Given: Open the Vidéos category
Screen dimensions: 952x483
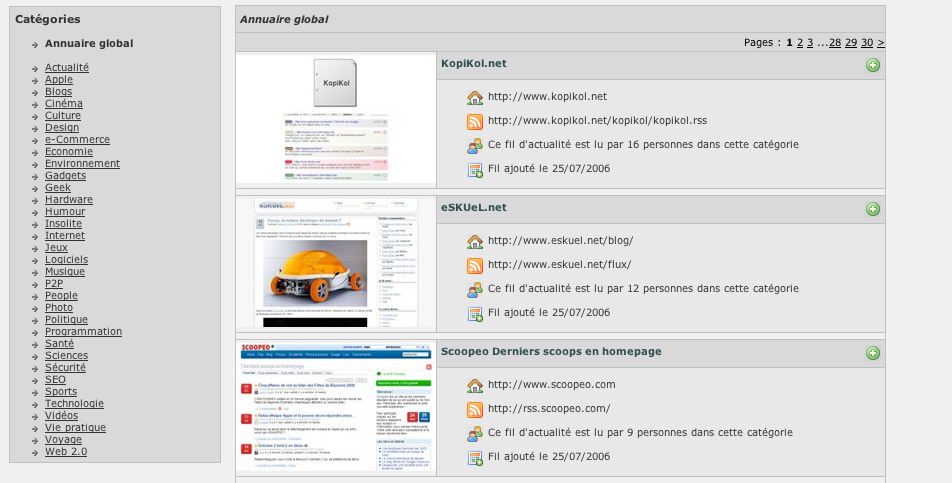Looking at the screenshot, I should (61, 416).
